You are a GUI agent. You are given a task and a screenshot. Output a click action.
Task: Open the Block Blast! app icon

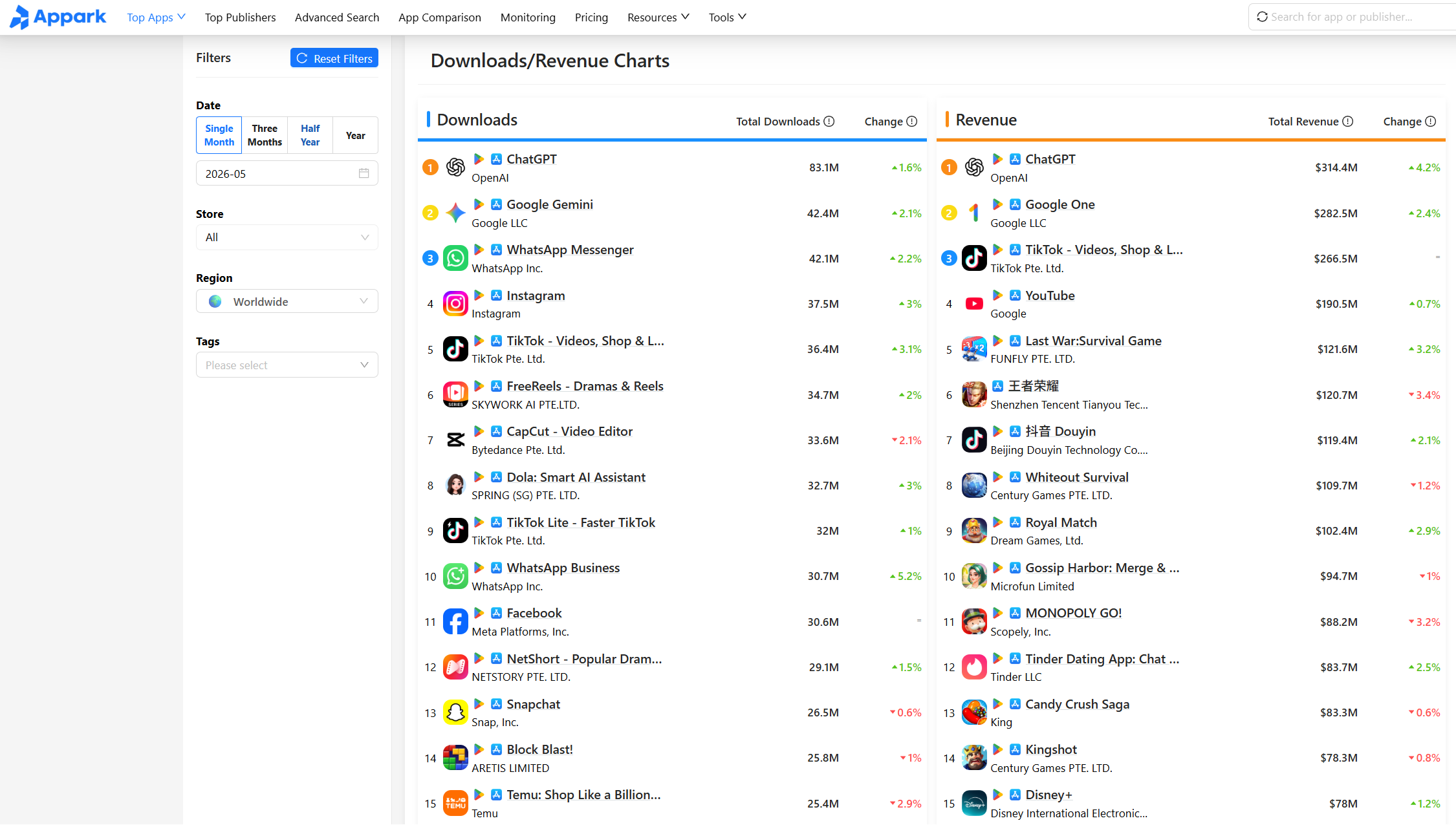[455, 758]
